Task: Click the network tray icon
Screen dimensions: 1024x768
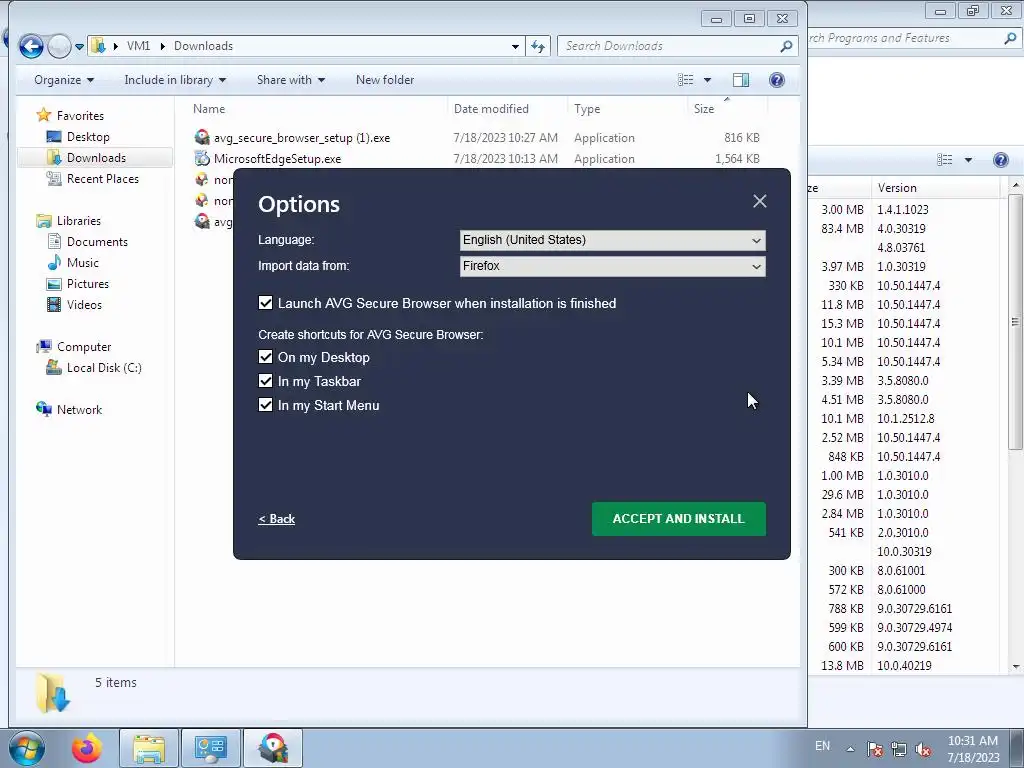Action: point(899,749)
